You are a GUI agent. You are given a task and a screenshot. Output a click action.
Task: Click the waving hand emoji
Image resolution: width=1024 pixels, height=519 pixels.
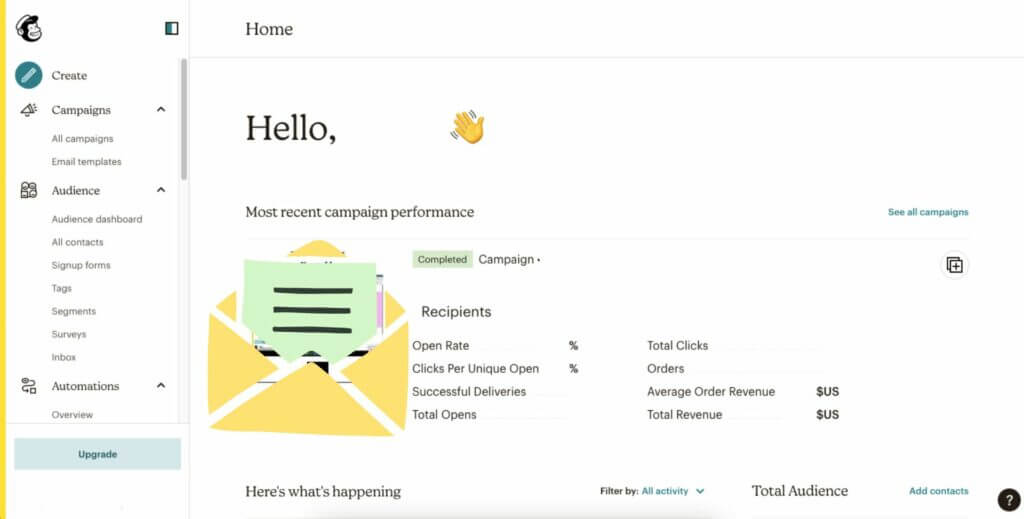[468, 127]
